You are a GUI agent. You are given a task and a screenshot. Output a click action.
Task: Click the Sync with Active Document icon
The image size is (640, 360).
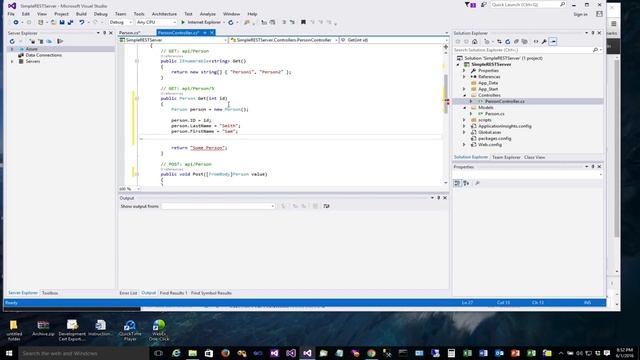[499, 42]
